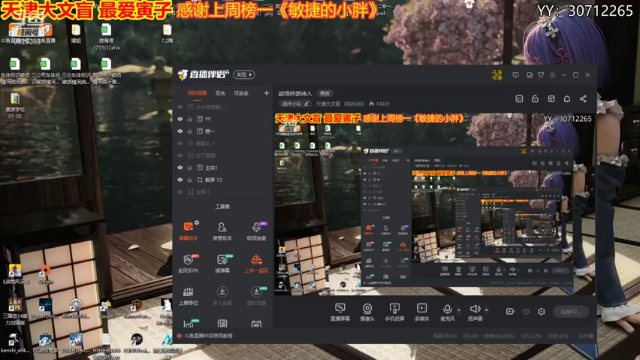Open the 弹幕助手 danmaku assistant tool
This screenshot has width=640, height=360.
(x=188, y=230)
